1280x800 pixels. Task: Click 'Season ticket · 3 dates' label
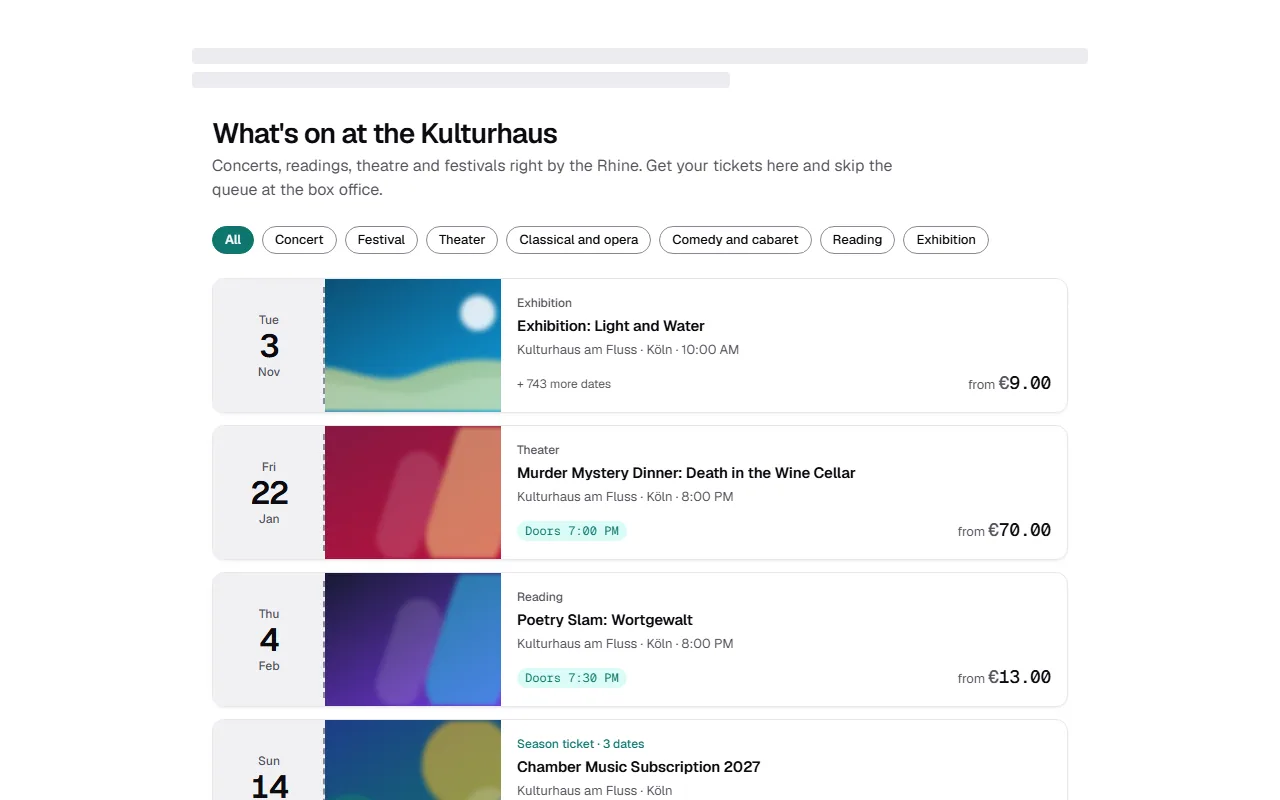click(x=581, y=744)
